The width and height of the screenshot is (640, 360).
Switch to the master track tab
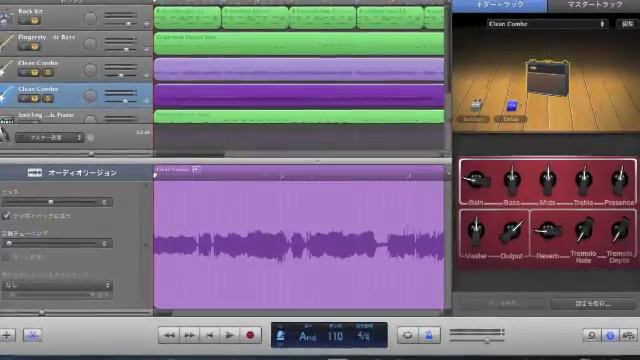594,5
